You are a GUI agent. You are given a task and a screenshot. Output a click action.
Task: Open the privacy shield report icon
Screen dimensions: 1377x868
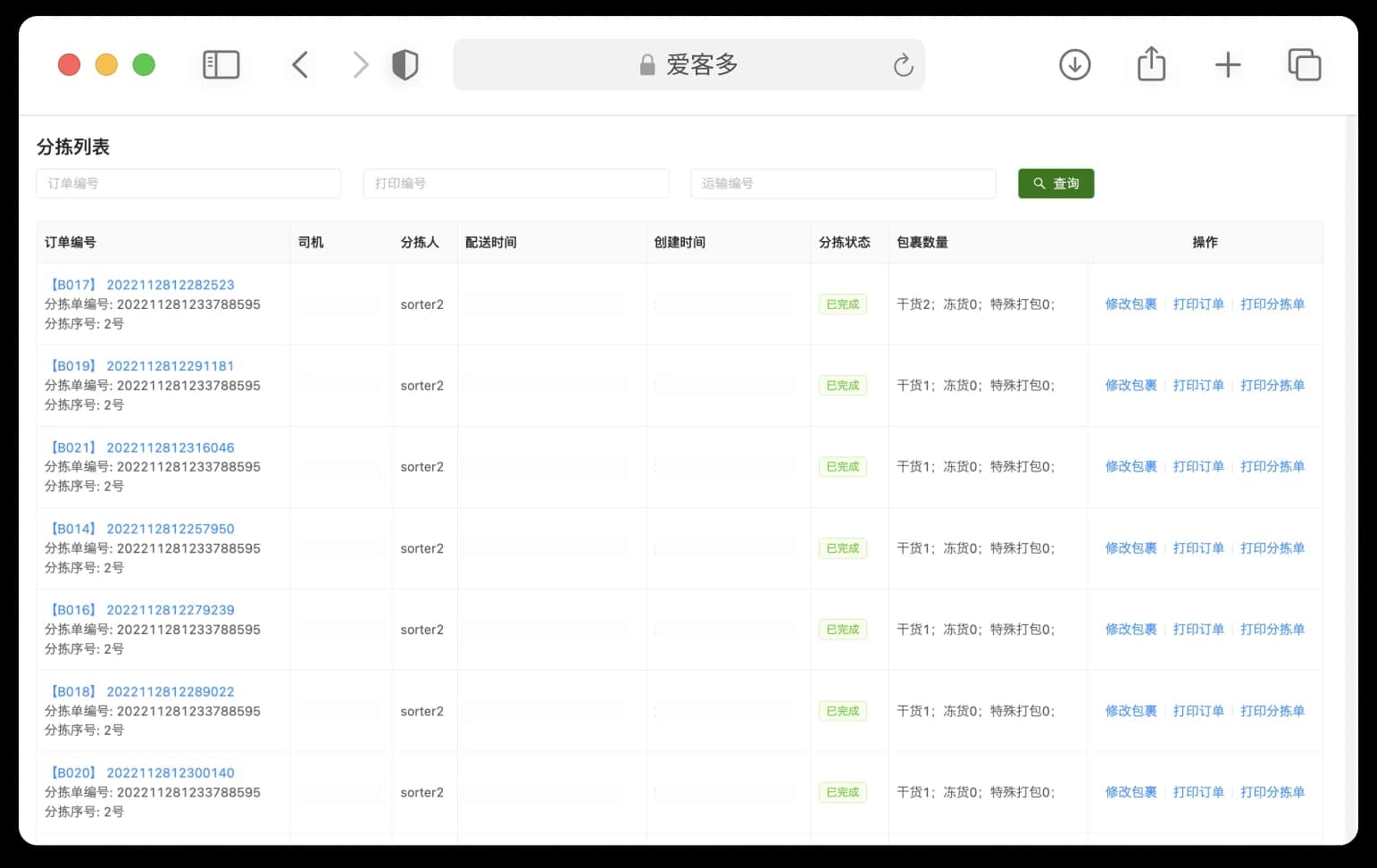(405, 64)
